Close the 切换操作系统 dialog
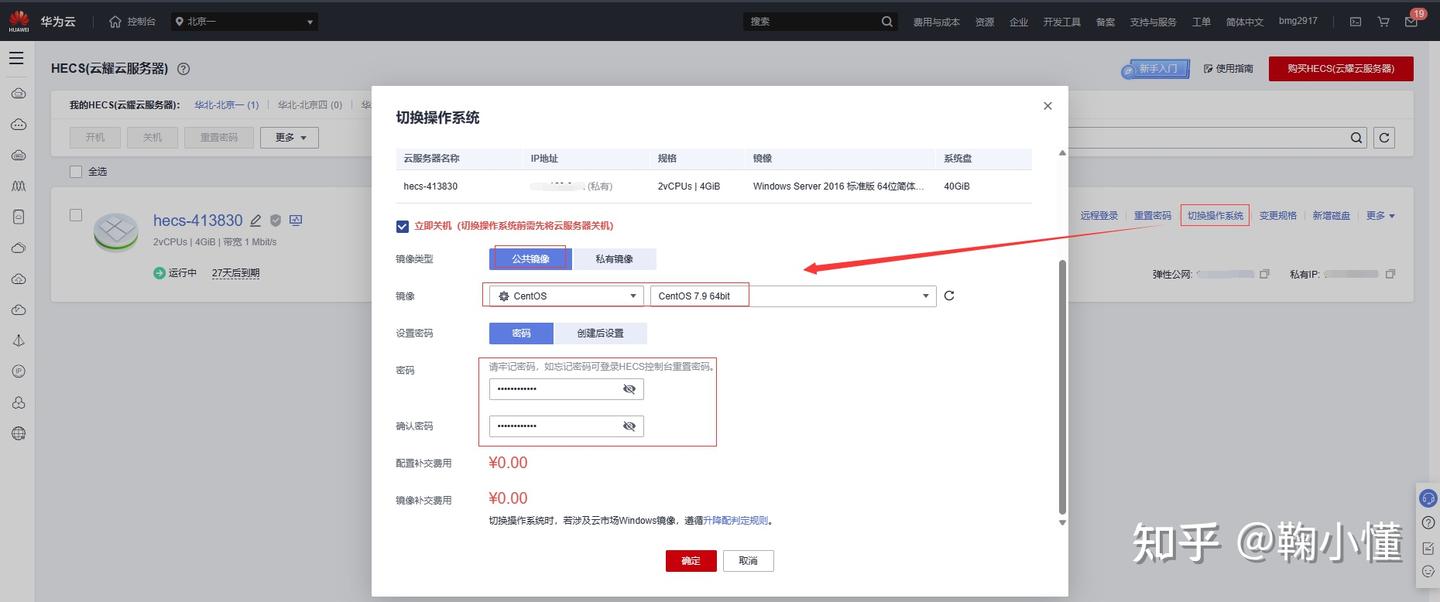Screen dimensions: 1440x602 click(1047, 106)
